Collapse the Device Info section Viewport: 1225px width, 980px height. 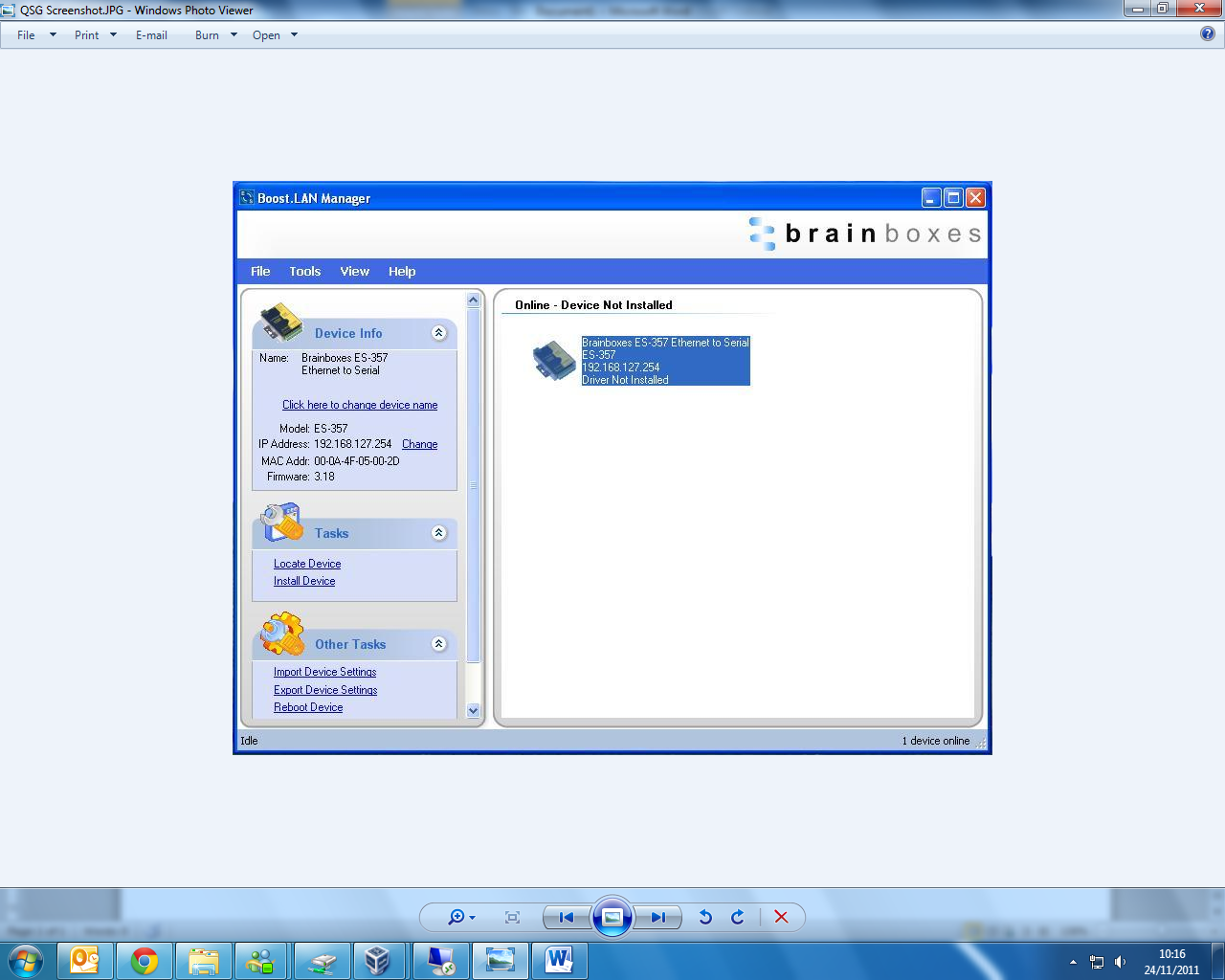[439, 333]
